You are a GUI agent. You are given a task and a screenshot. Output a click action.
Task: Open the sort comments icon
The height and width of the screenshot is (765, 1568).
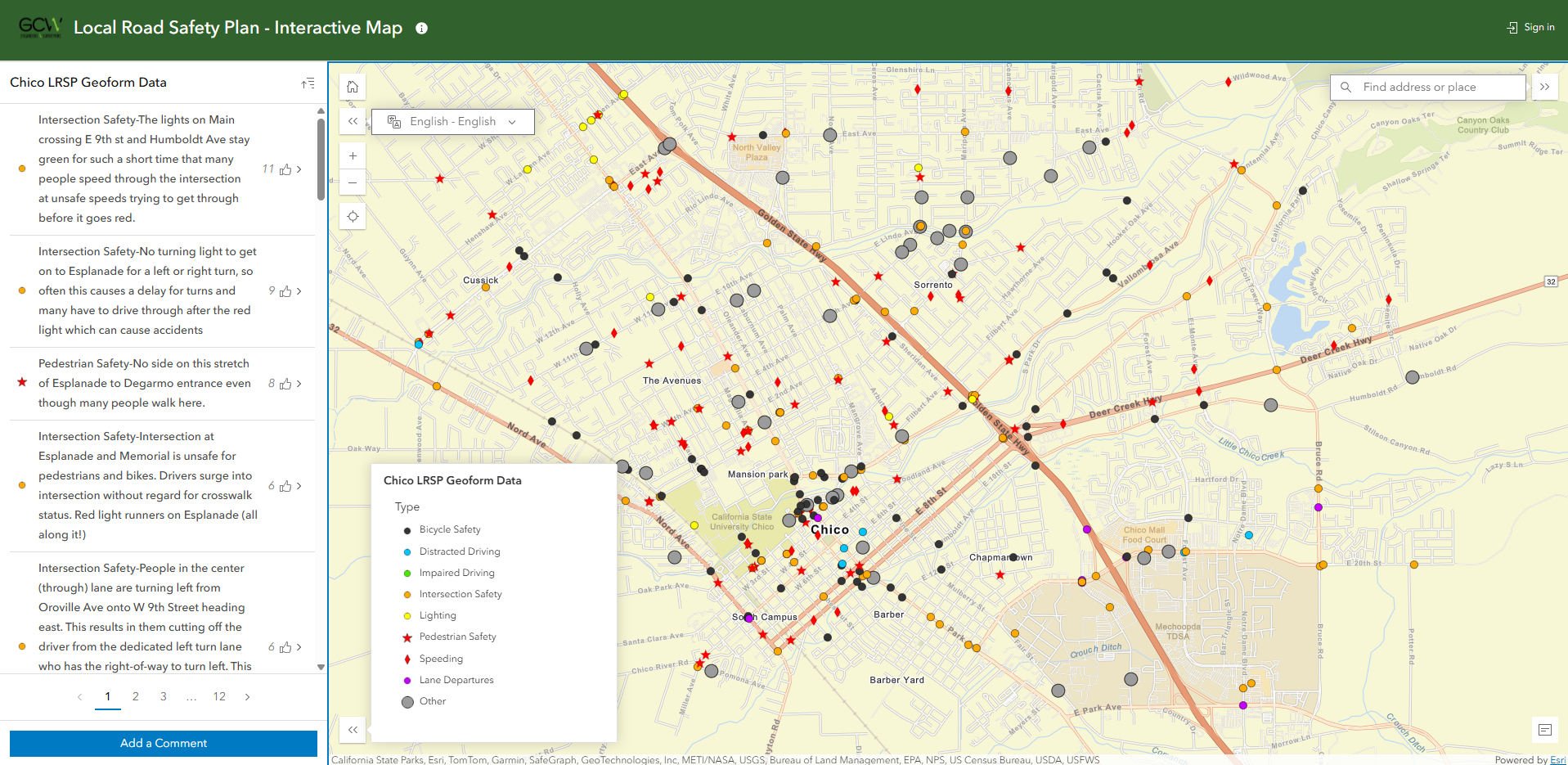(x=308, y=83)
